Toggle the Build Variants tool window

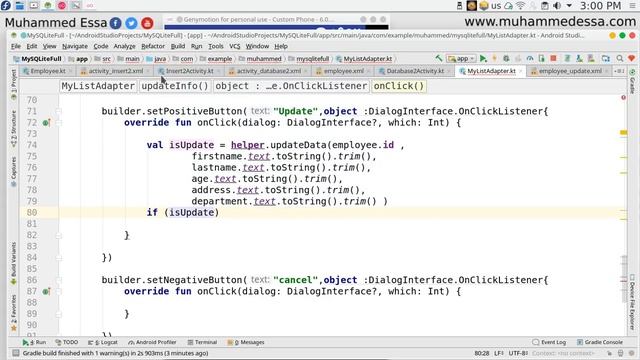pyautogui.click(x=14, y=263)
